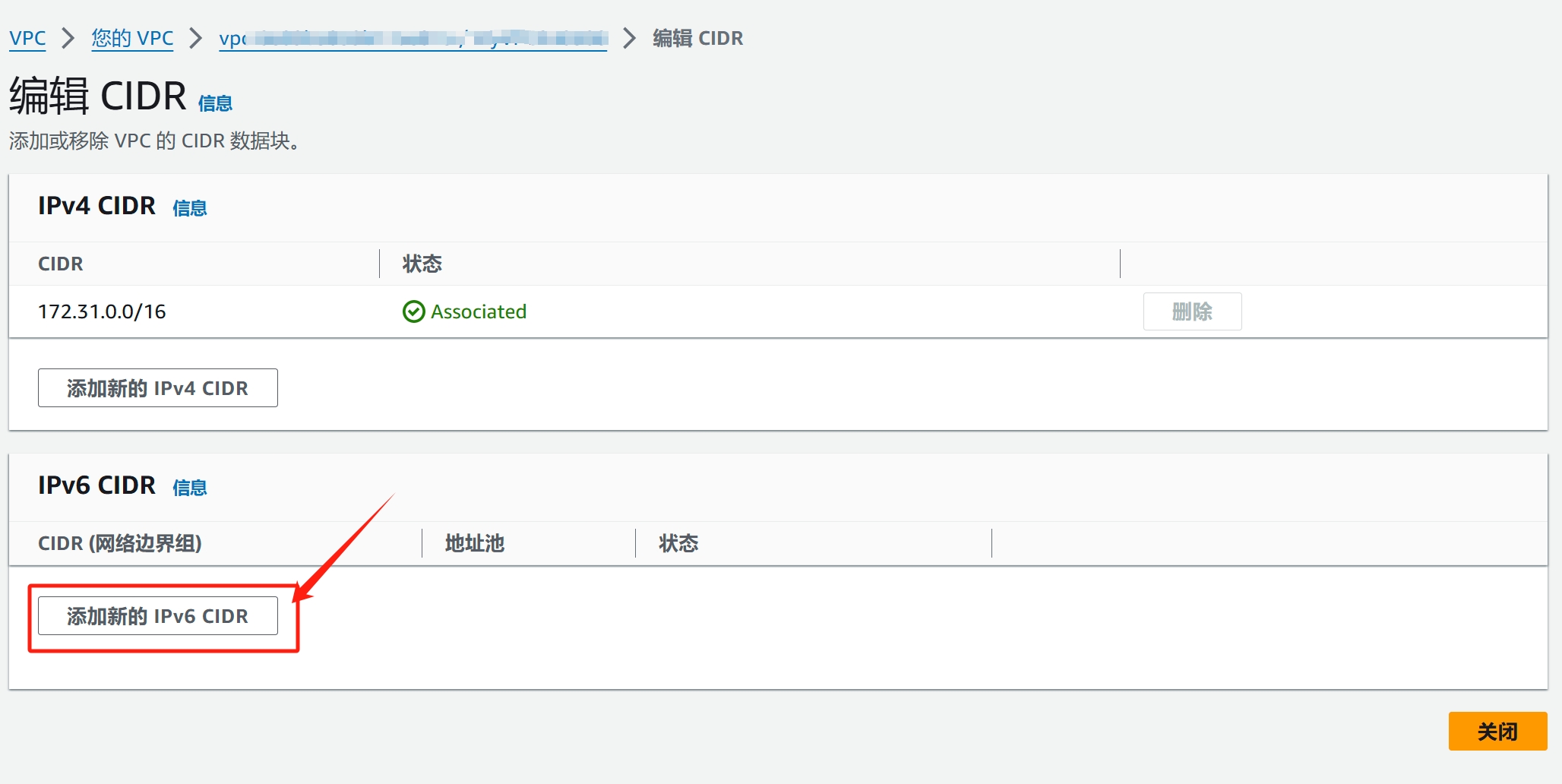Click the chevron after 您的 VPC breadcrumb
Image resolution: width=1562 pixels, height=784 pixels.
coord(196,38)
